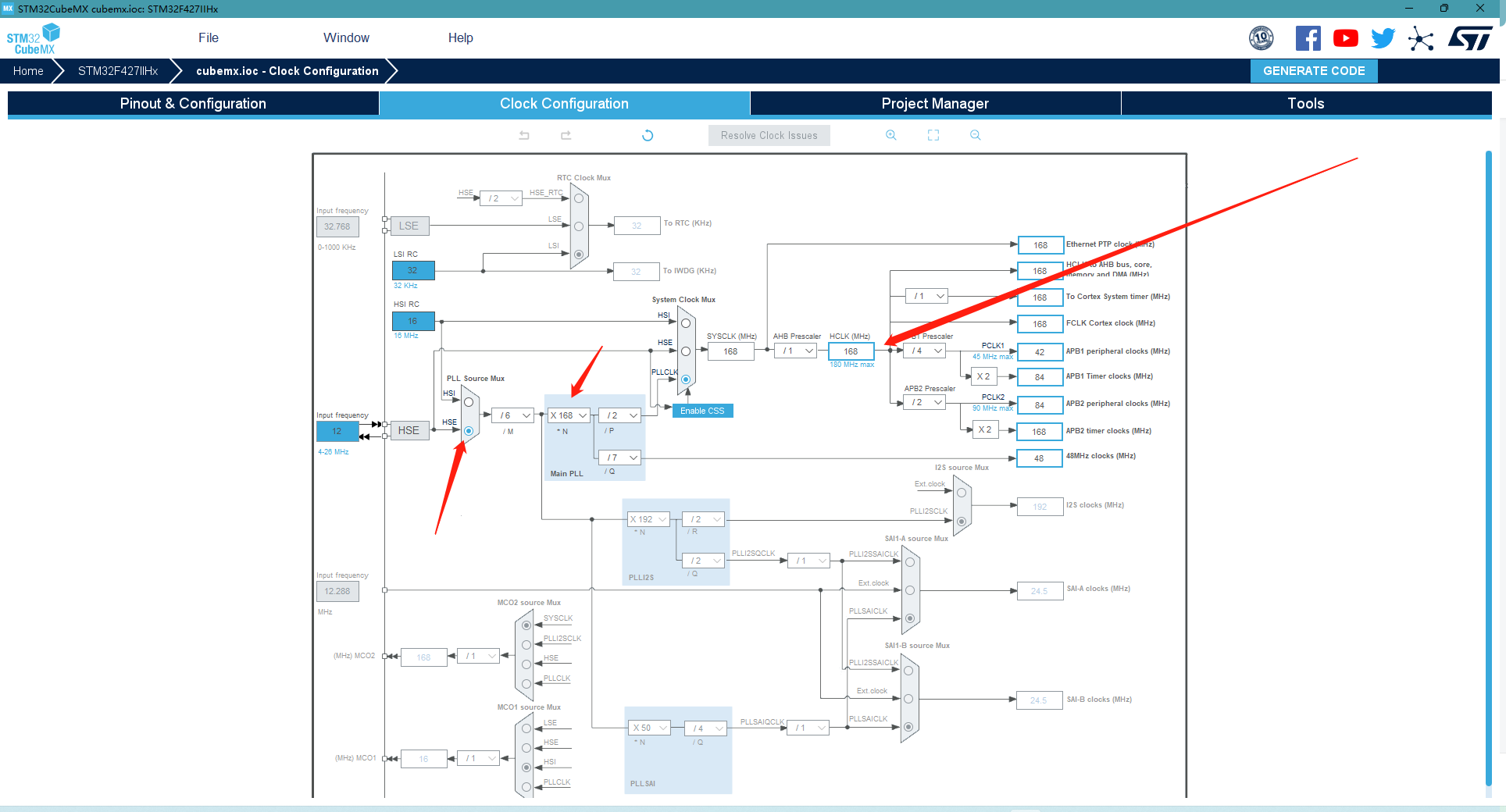Zoom out of the clock diagram
The width and height of the screenshot is (1506, 812).
(976, 135)
